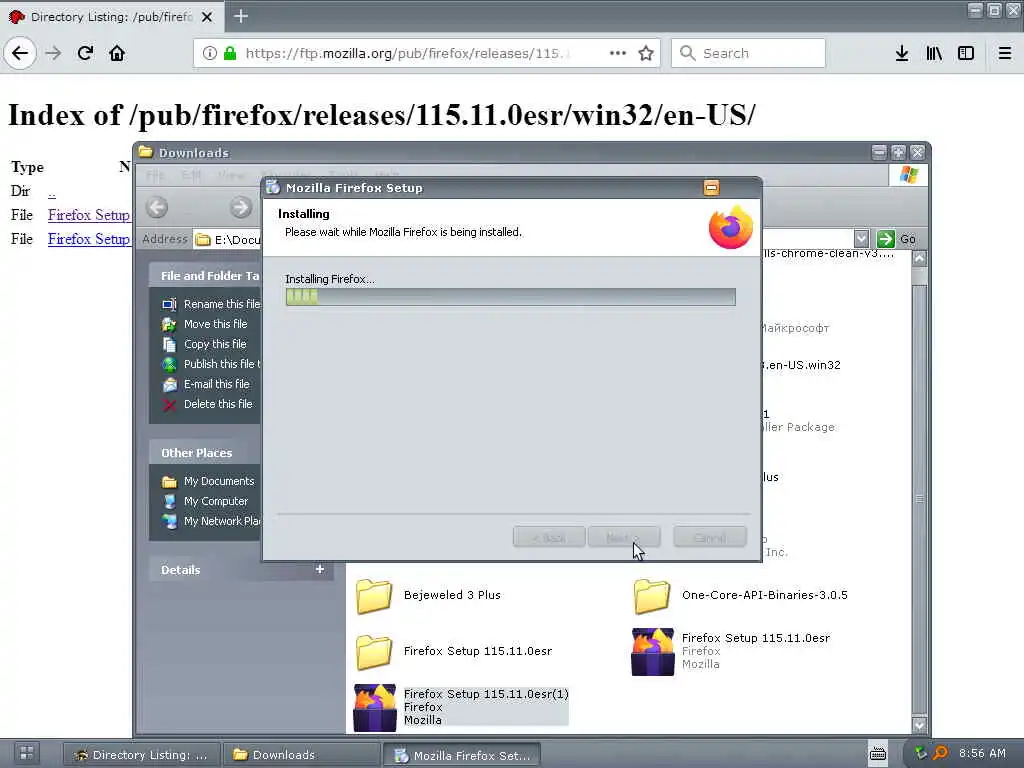Open the first Firefox Setup file link

tap(89, 215)
